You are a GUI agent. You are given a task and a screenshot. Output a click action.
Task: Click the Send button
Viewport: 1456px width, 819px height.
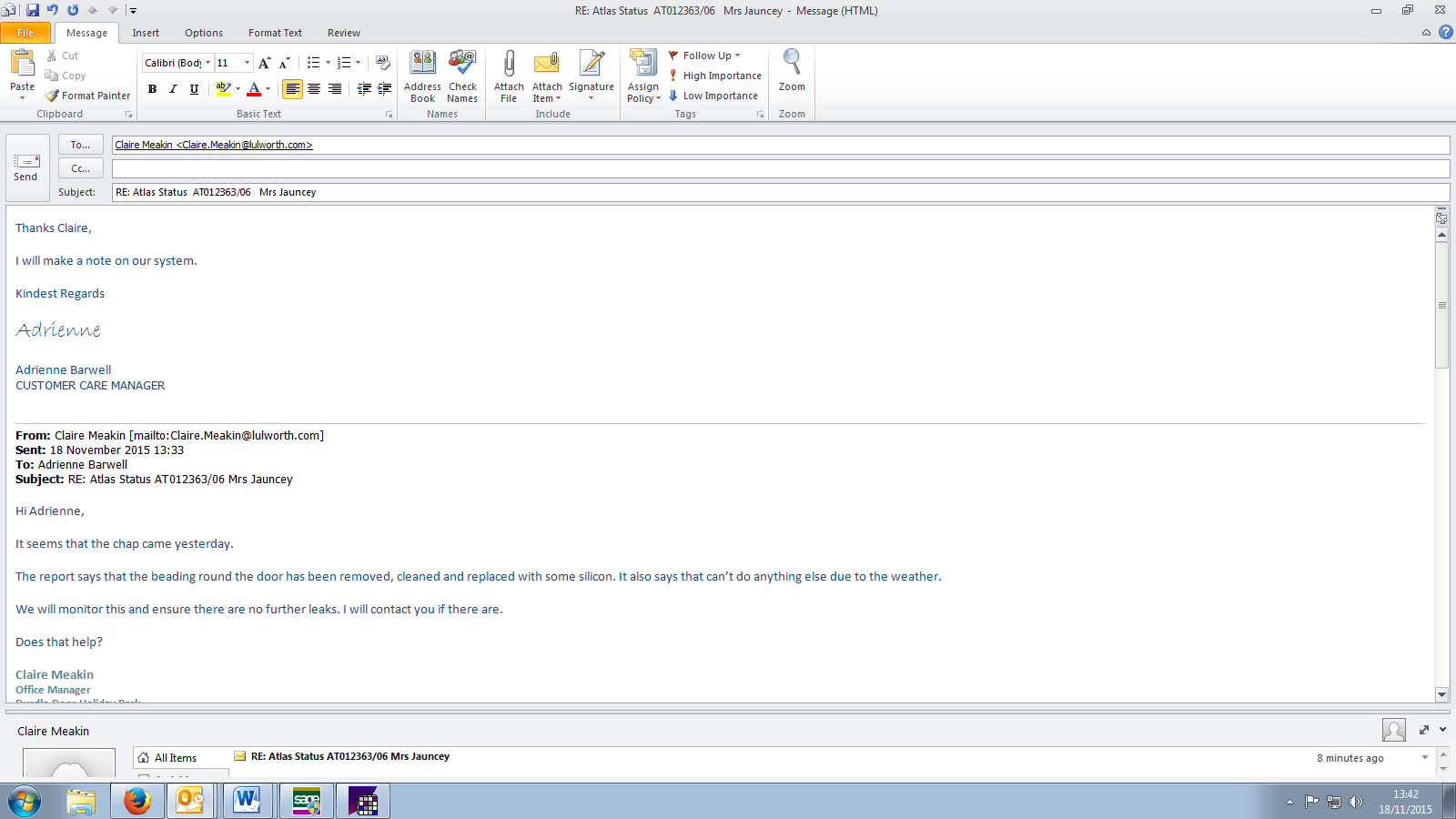26,167
